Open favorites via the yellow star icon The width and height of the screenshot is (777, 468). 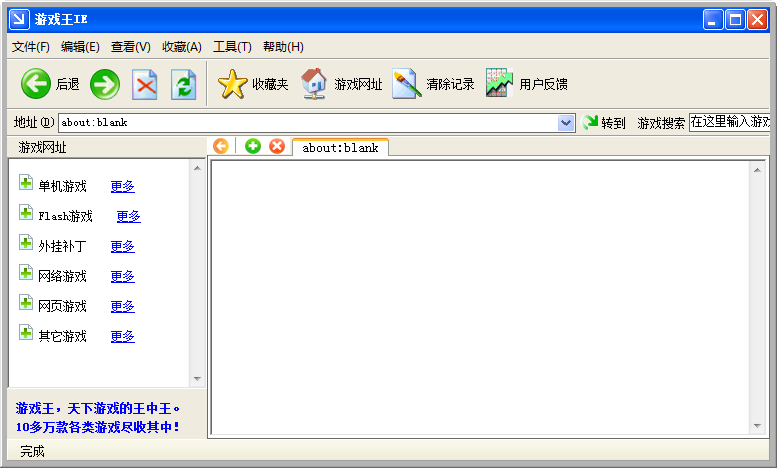[232, 84]
